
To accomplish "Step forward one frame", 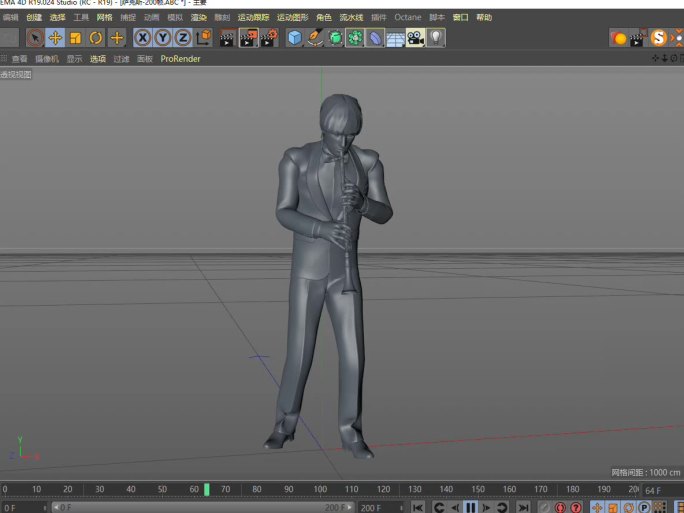I will (486, 507).
